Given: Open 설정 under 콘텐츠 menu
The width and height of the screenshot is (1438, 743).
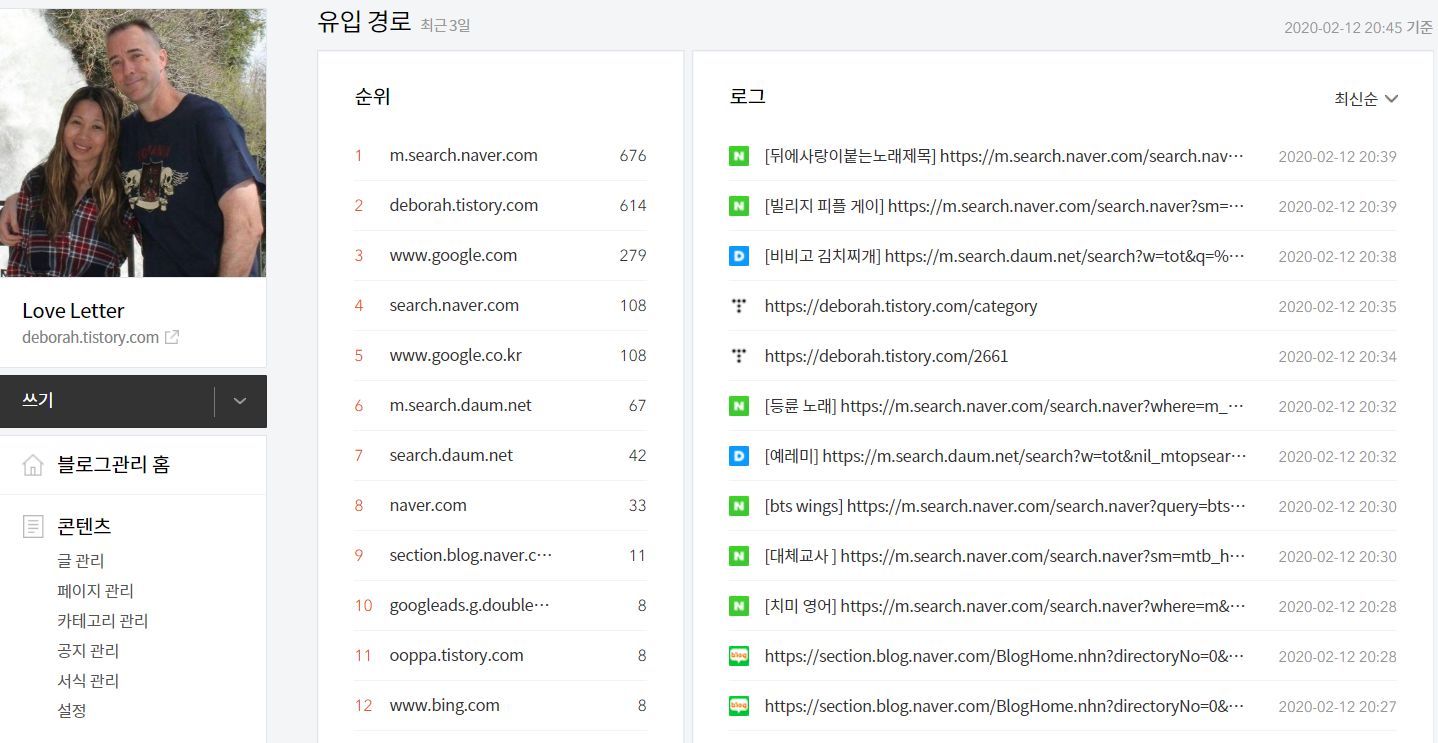Looking at the screenshot, I should (x=72, y=711).
